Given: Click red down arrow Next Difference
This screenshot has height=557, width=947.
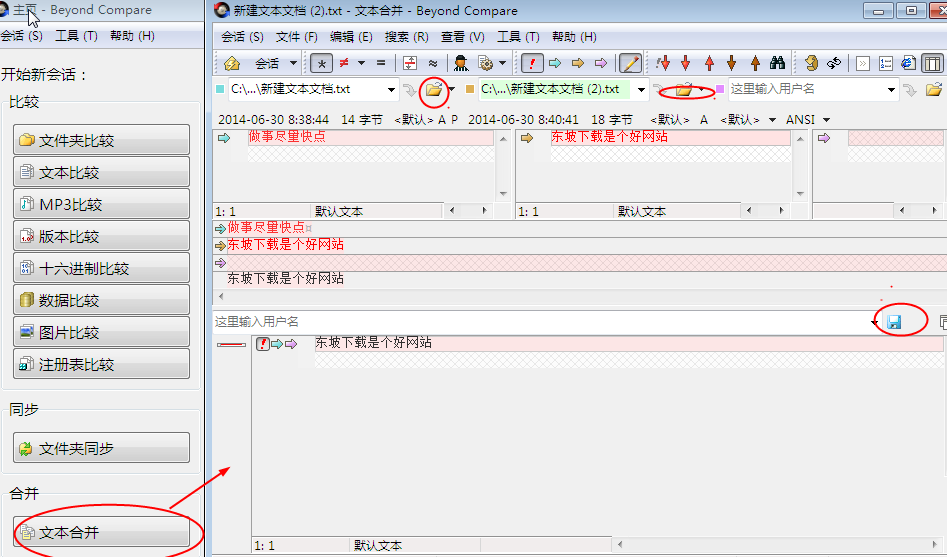Looking at the screenshot, I should [x=685, y=63].
